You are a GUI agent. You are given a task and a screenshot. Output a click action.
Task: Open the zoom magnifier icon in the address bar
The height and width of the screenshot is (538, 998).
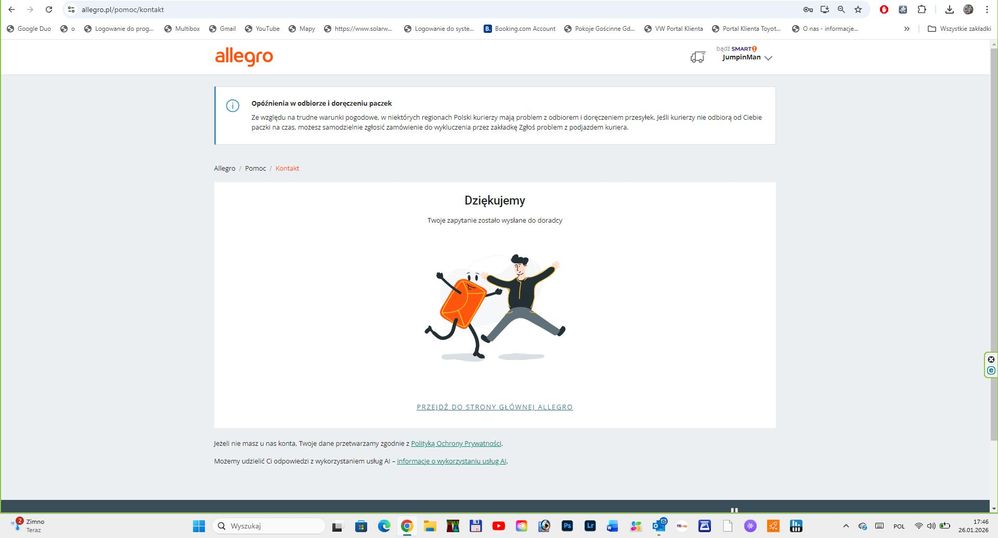(841, 10)
